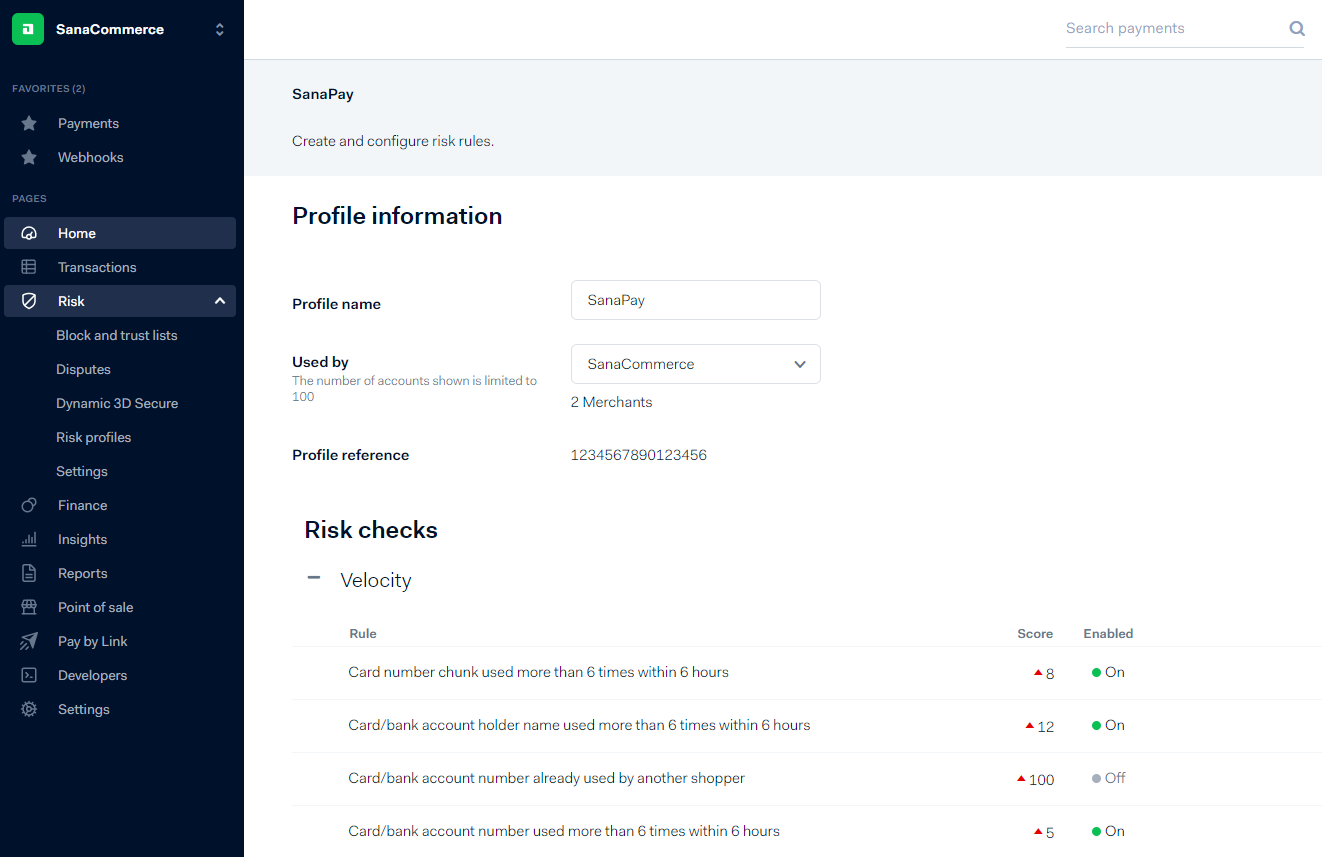1322x857 pixels.
Task: Click the Point of sale store icon
Action: 29,607
